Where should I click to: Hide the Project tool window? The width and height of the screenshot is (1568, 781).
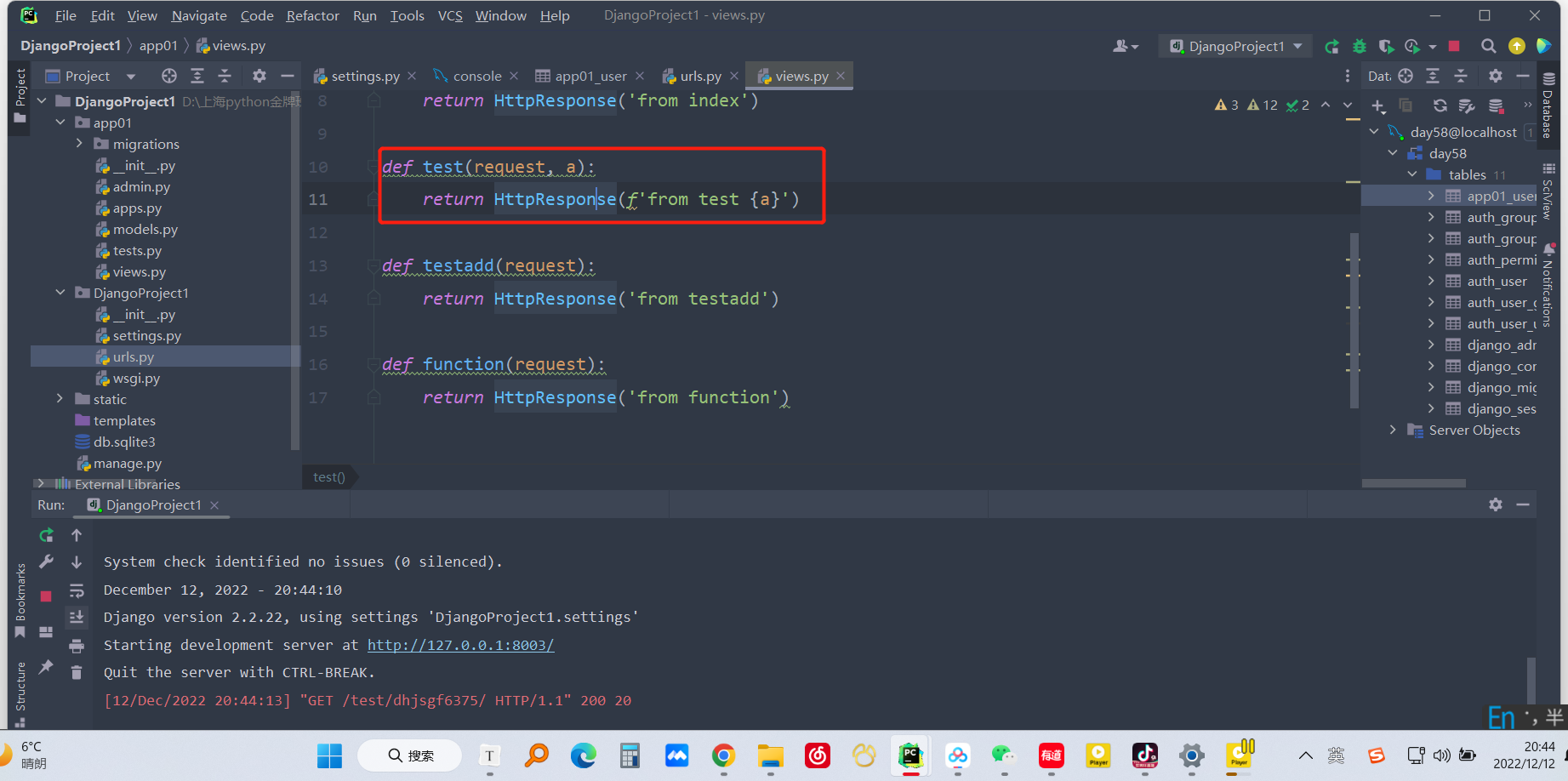point(288,76)
